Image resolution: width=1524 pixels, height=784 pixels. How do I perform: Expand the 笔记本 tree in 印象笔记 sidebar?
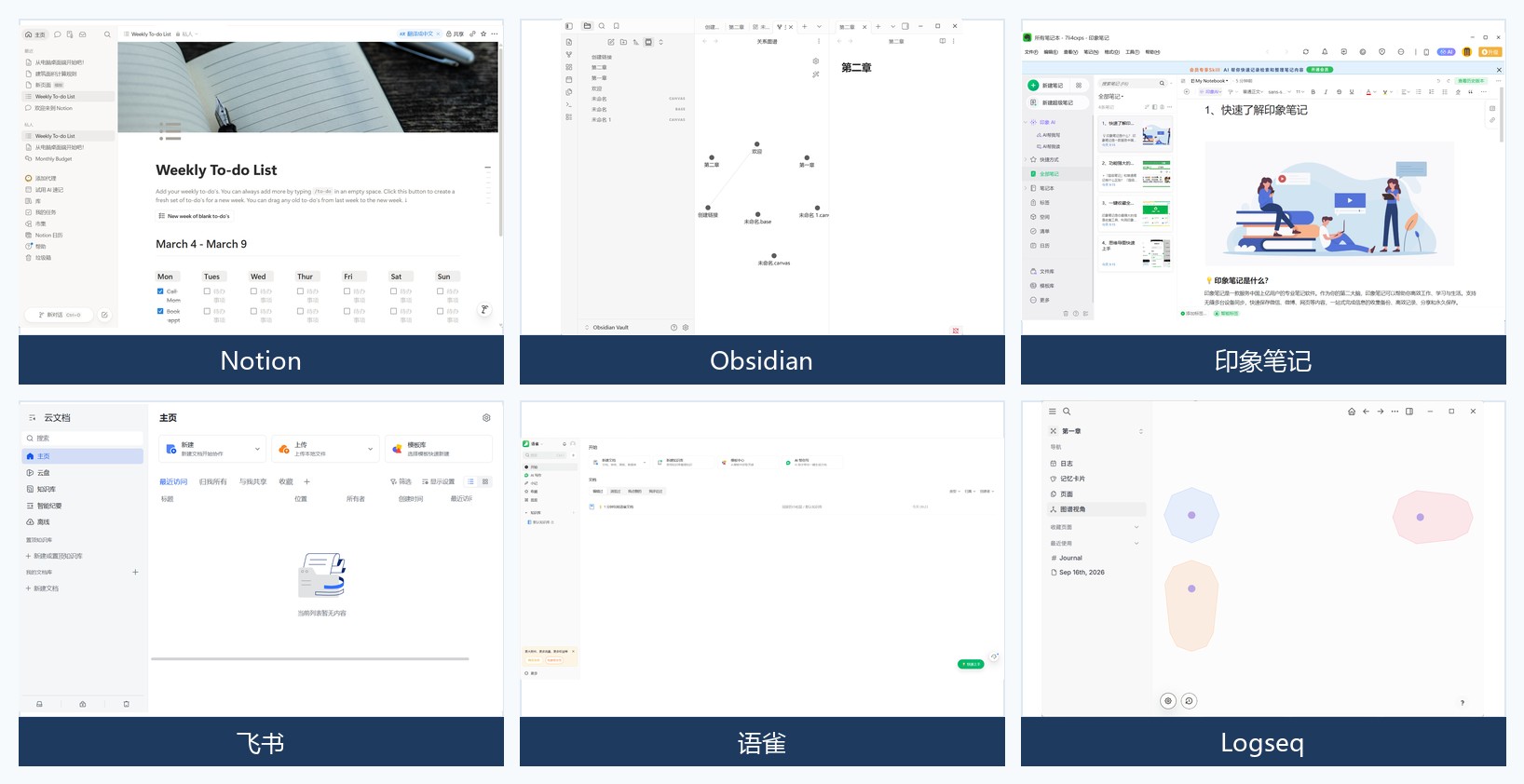point(1026,188)
